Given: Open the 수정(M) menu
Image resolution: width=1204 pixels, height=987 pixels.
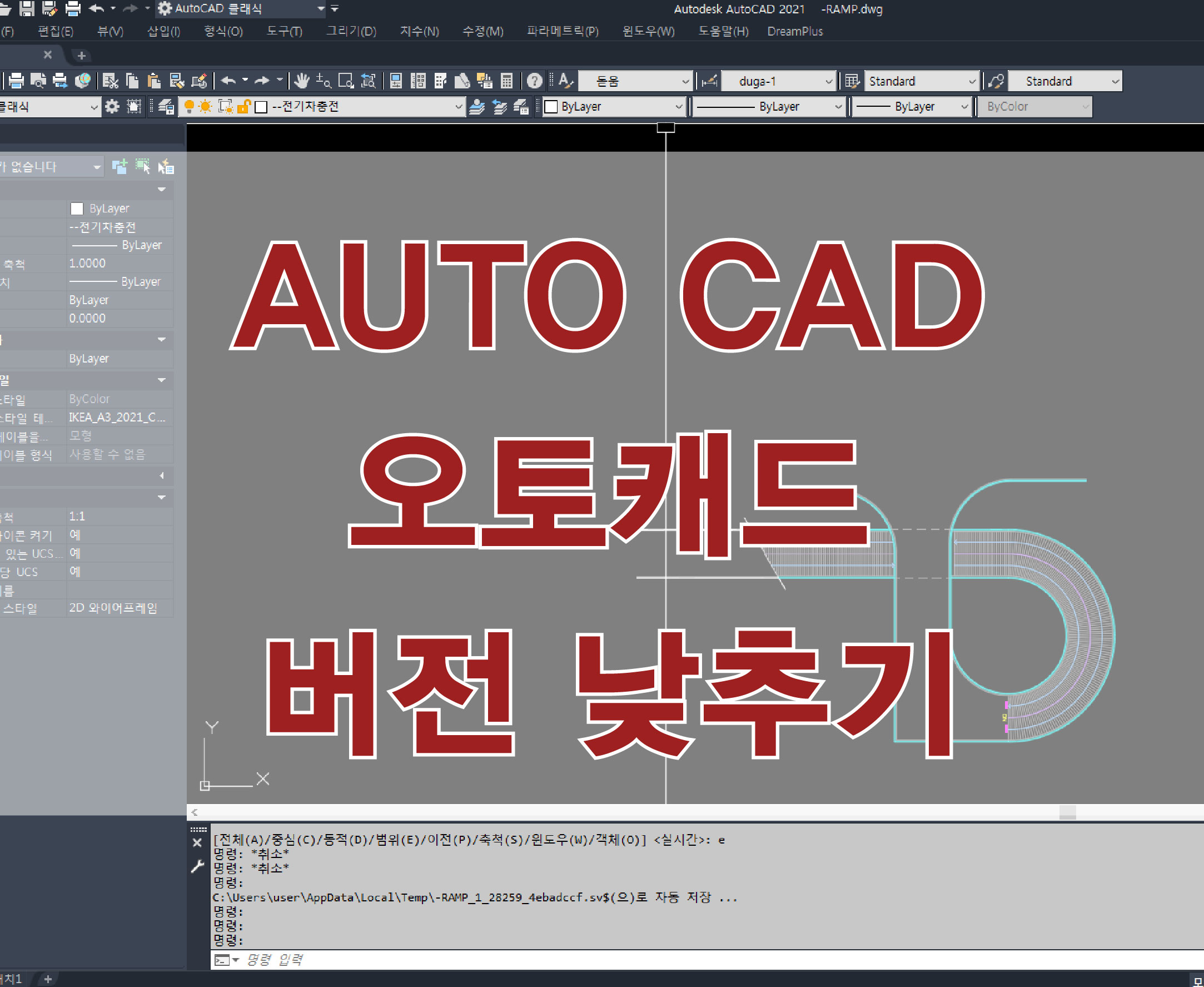Looking at the screenshot, I should point(483,31).
